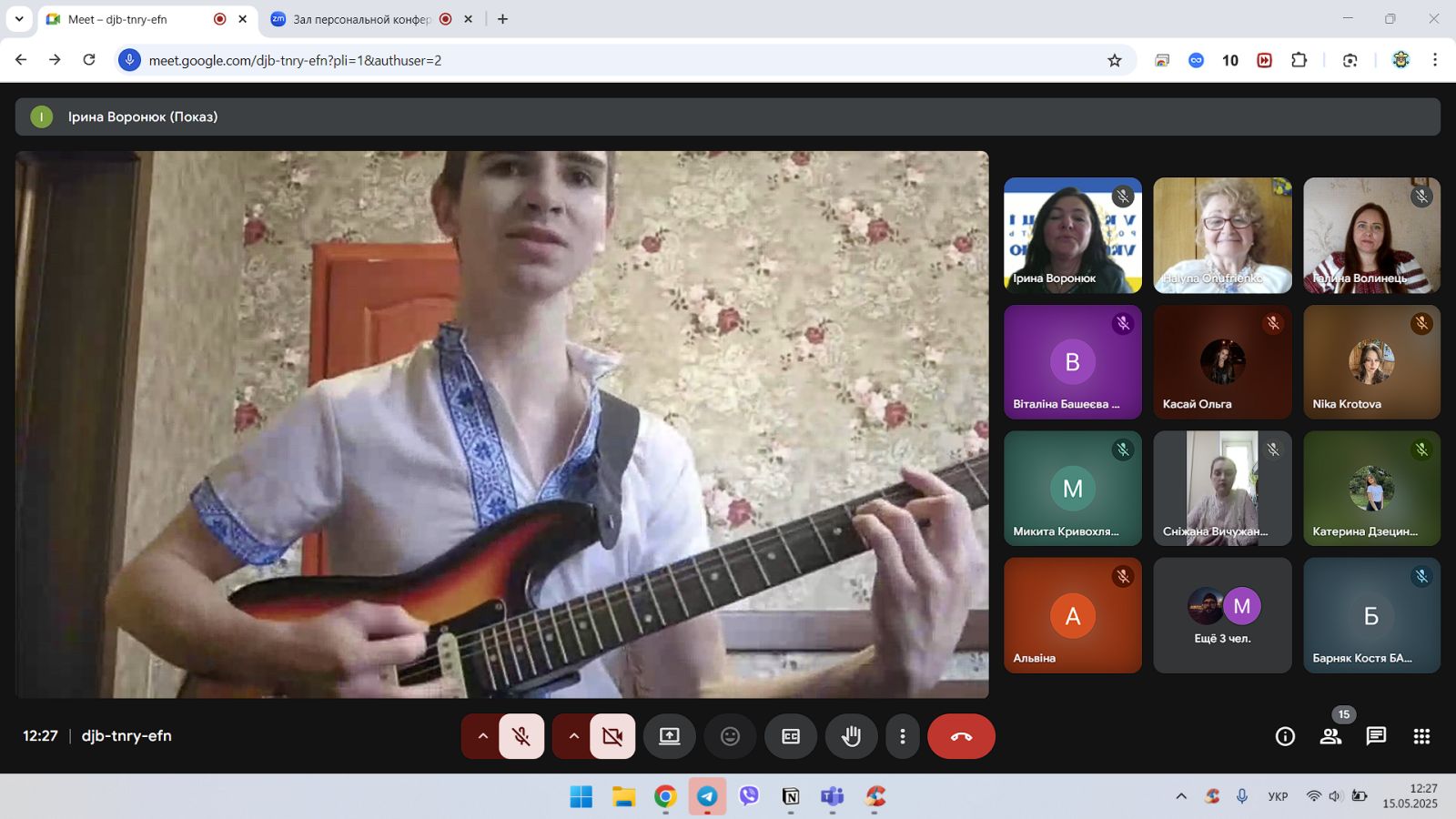Open the in-call chat panel
This screenshot has width=1456, height=819.
(1376, 736)
